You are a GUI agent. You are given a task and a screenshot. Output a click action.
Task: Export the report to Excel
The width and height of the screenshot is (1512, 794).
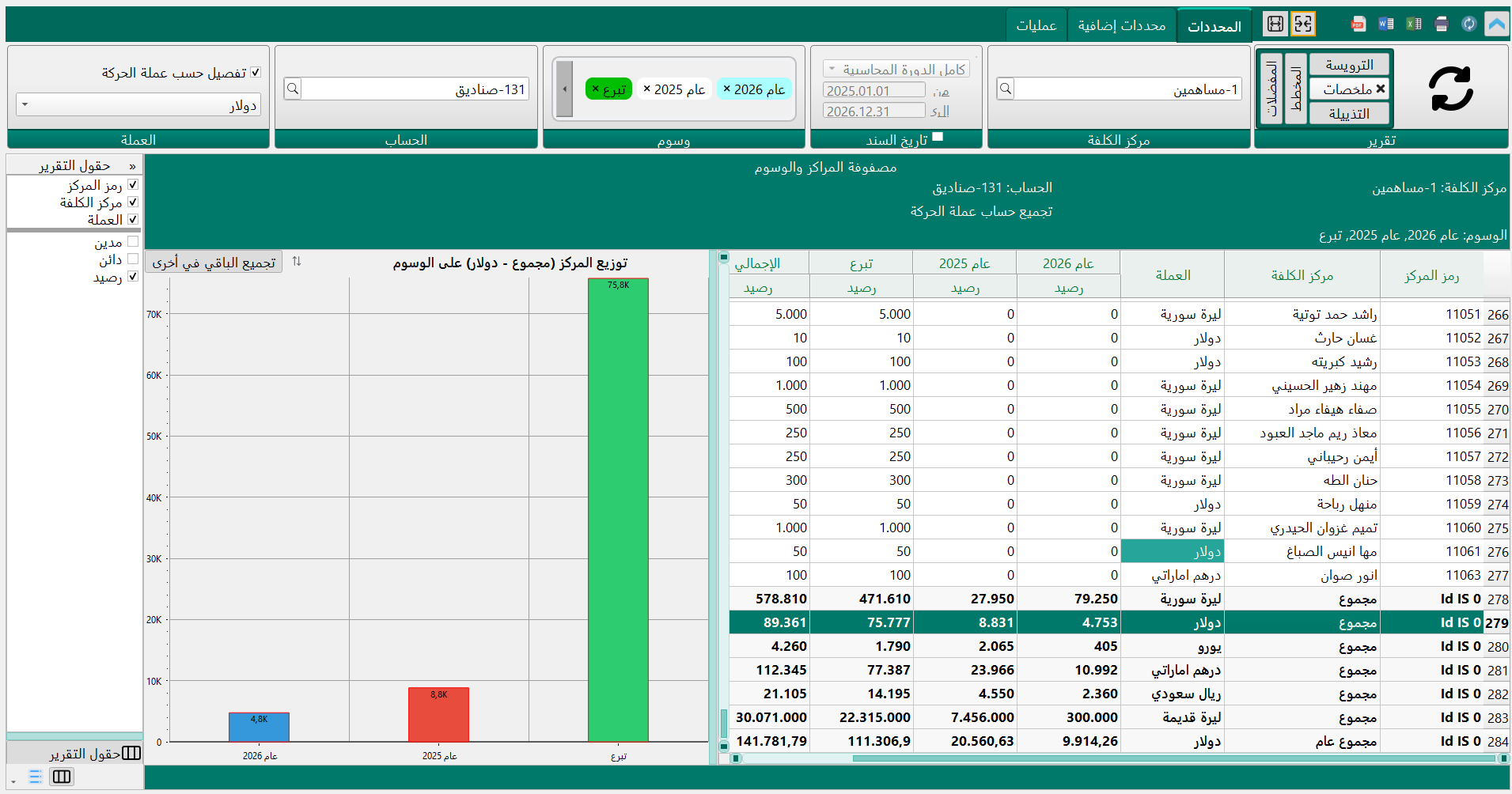(1413, 25)
